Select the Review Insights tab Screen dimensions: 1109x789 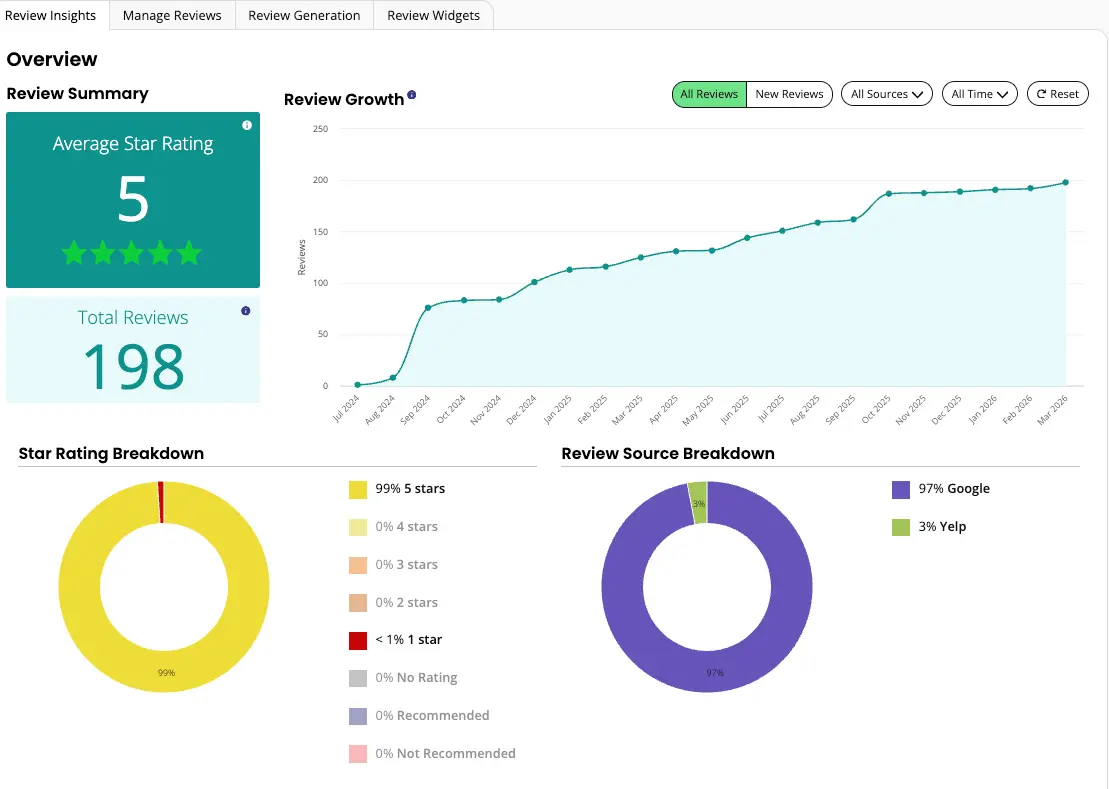(x=51, y=15)
